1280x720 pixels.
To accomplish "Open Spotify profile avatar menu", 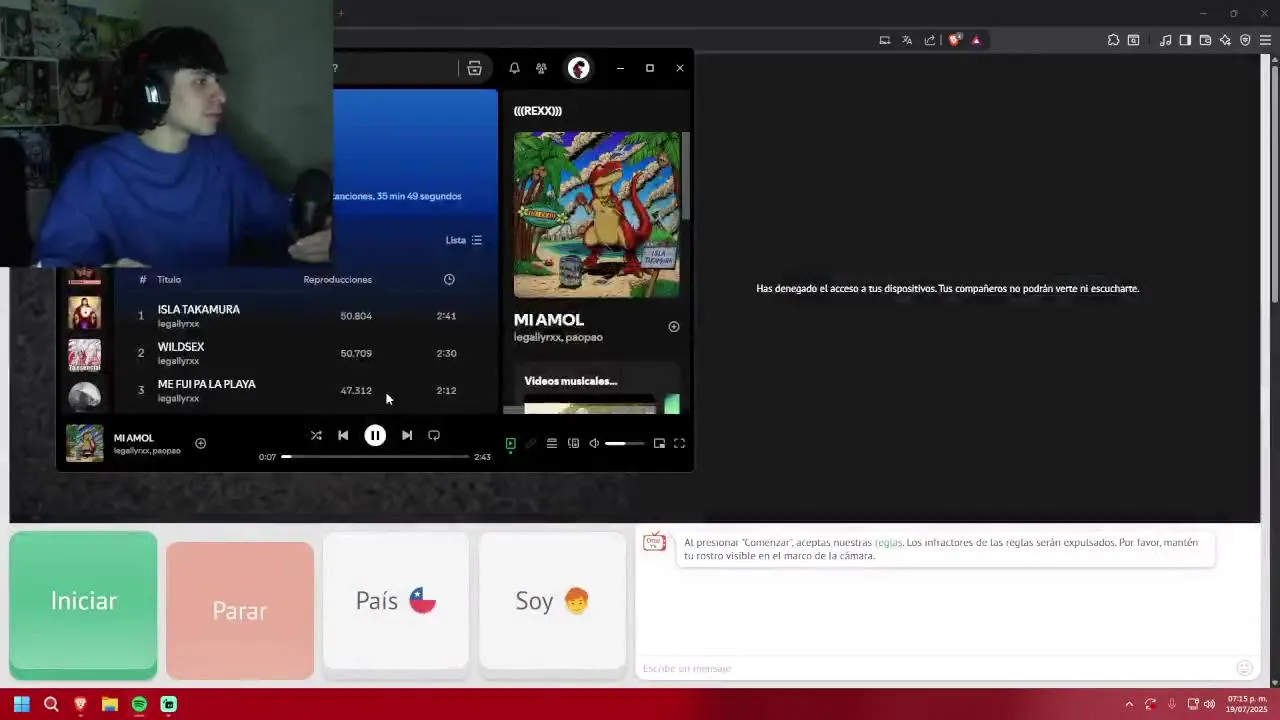I will pyautogui.click(x=578, y=68).
